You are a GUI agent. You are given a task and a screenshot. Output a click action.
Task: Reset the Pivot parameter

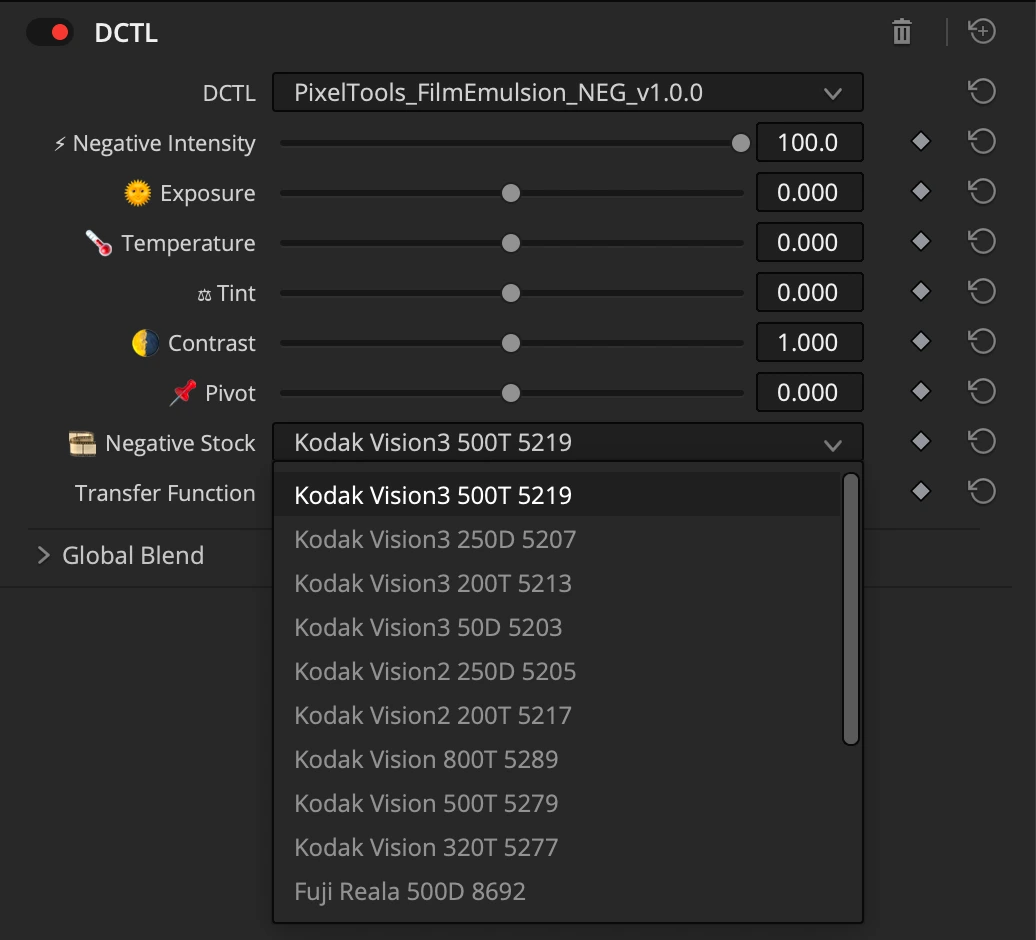coord(982,392)
